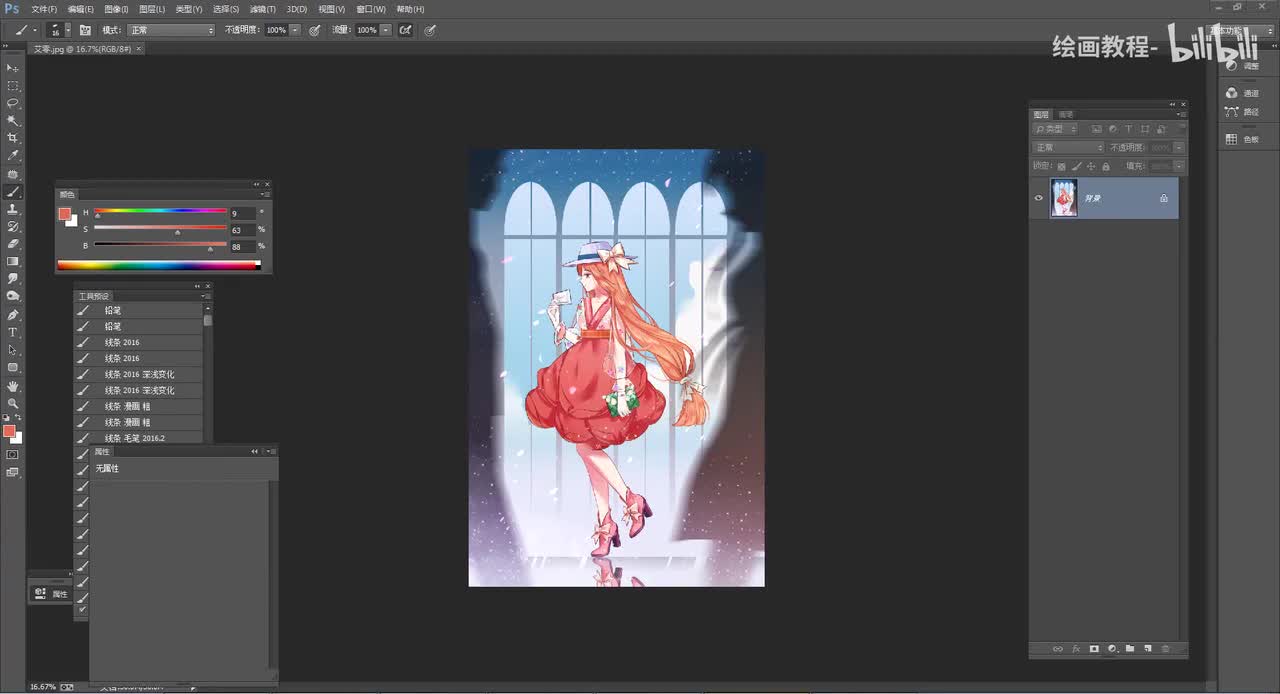Select the Crop tool
This screenshot has height=694, width=1280.
(13, 138)
